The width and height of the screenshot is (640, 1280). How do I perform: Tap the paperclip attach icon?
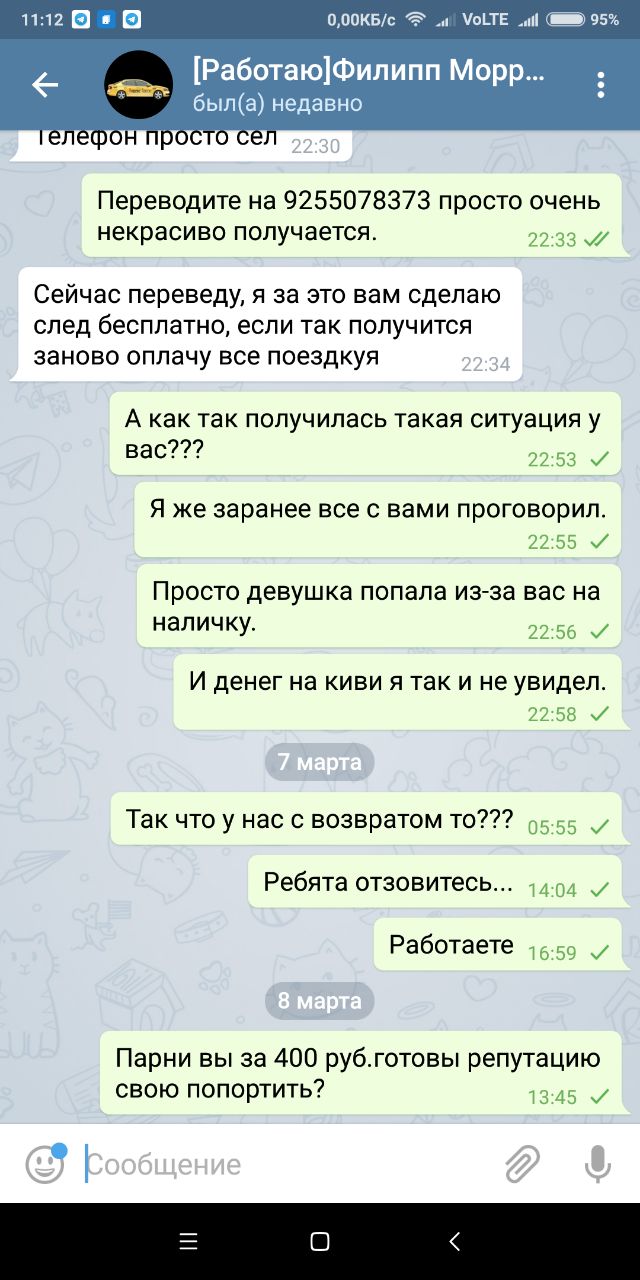(x=521, y=1164)
